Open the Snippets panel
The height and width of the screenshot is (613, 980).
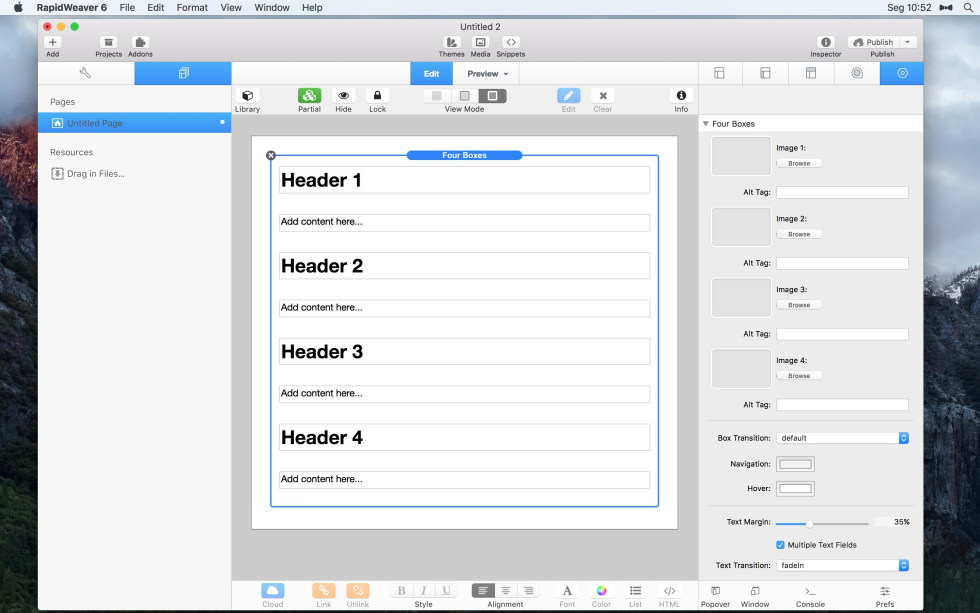click(511, 42)
